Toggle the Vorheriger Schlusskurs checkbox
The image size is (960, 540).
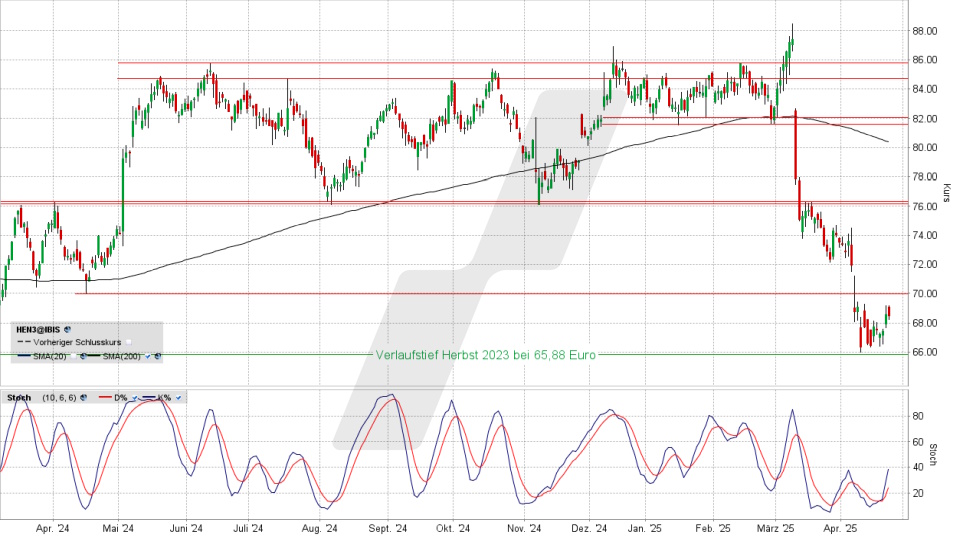point(129,342)
